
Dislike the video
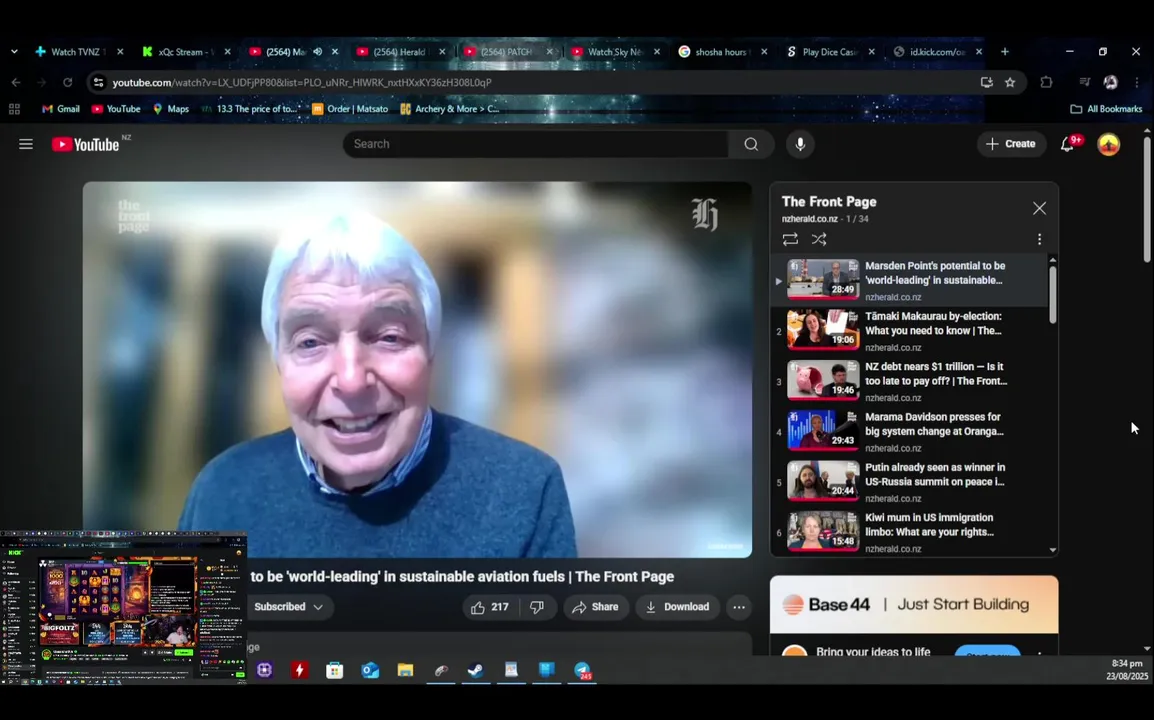(x=537, y=607)
